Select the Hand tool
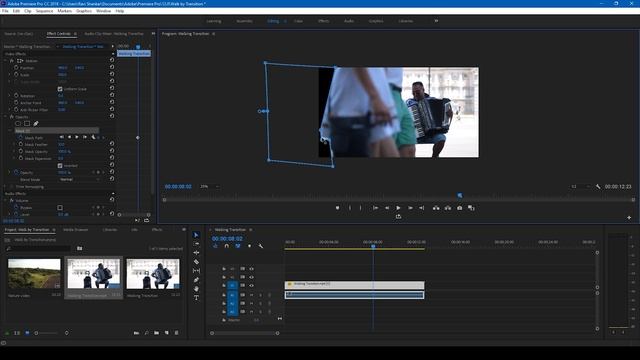Screen dimensions: 640x360 pyautogui.click(x=196, y=289)
